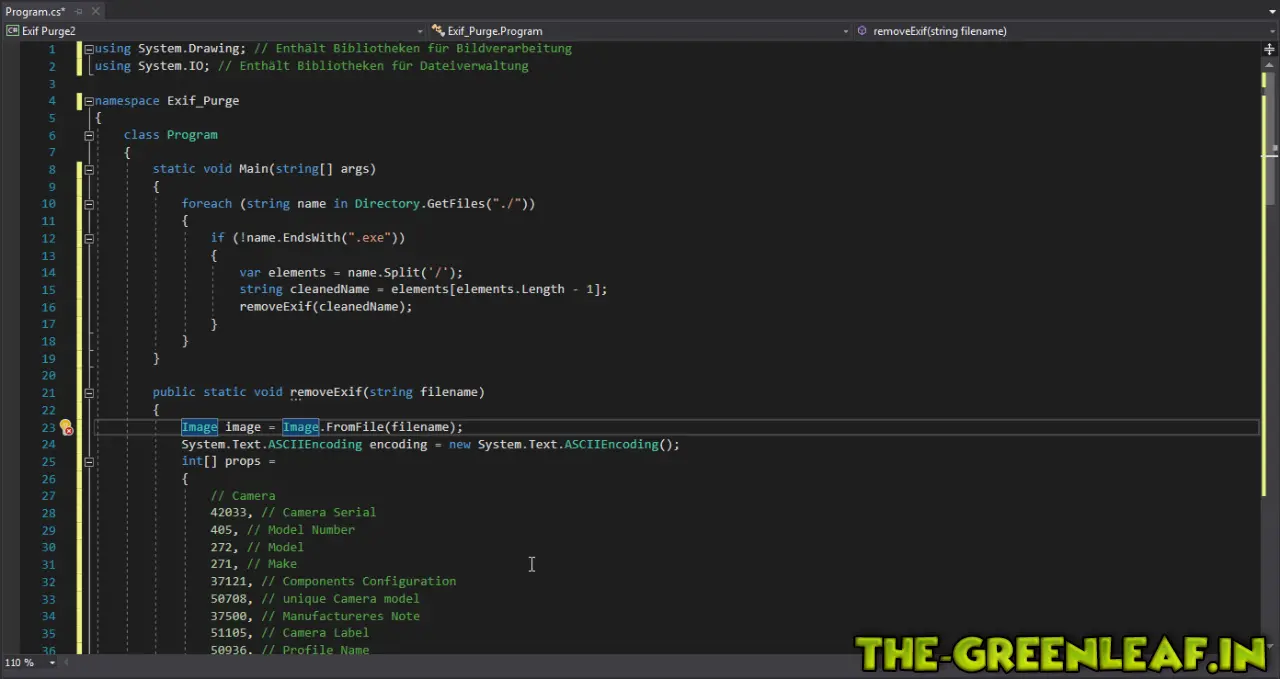
Task: Collapse the removeExif method block
Action: pyautogui.click(x=89, y=393)
